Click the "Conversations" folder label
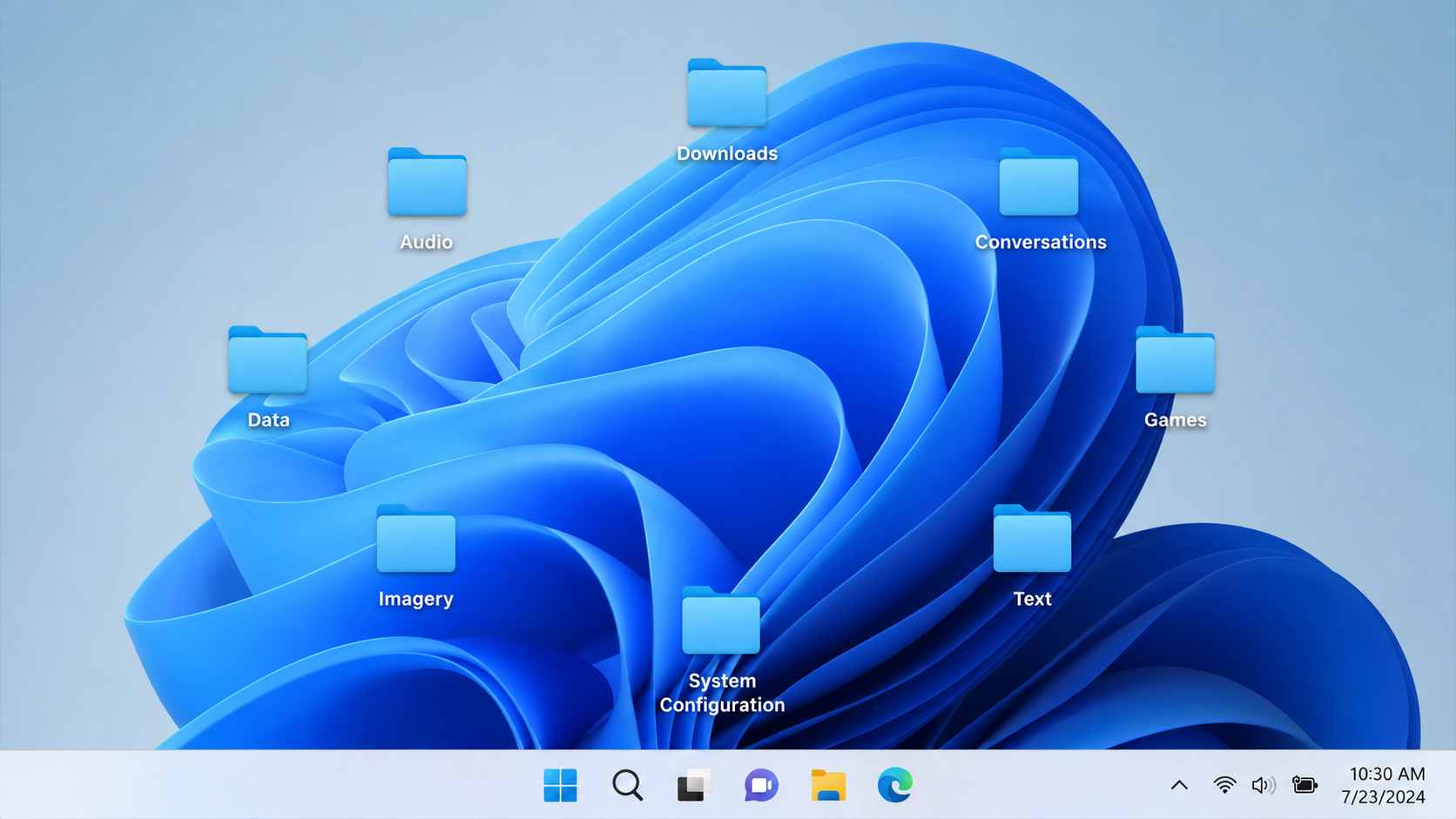This screenshot has width=1456, height=819. click(1041, 242)
